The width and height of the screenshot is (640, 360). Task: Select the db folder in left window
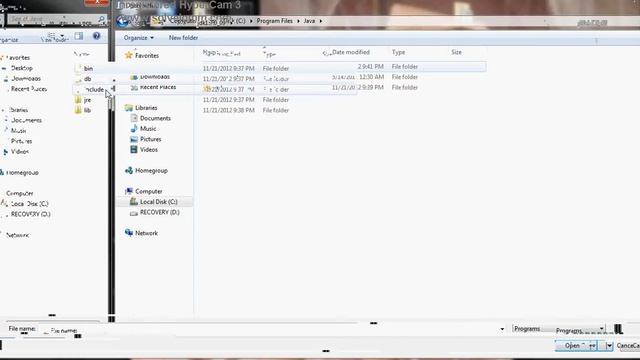[87, 79]
